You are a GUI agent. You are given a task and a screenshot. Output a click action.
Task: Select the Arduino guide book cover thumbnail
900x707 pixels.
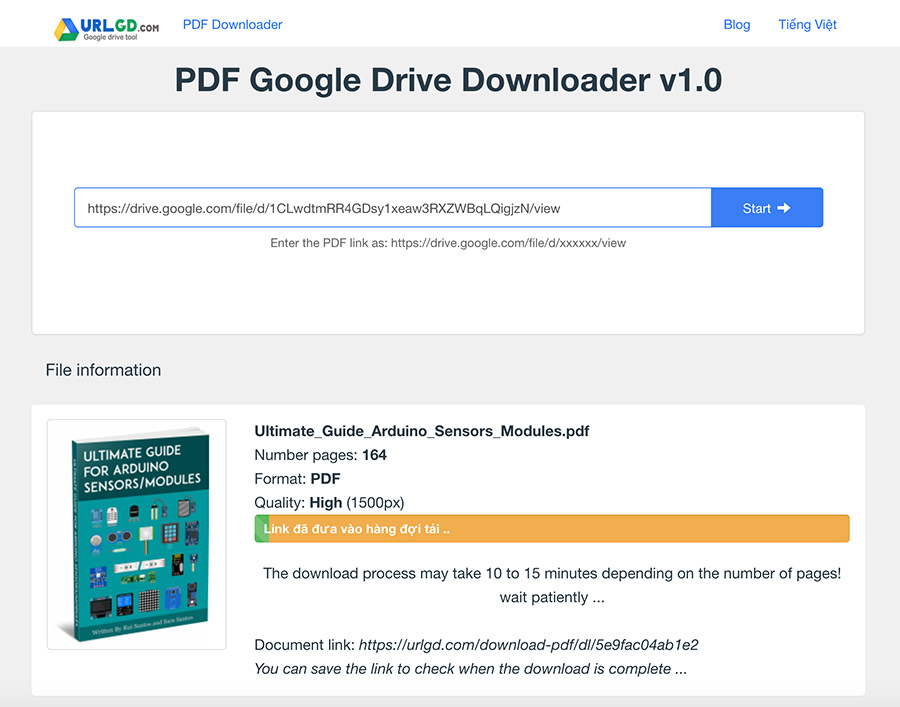[137, 534]
